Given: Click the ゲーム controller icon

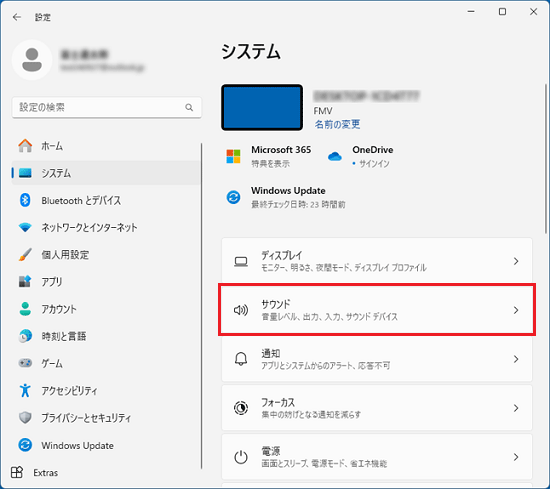Looking at the screenshot, I should (x=25, y=363).
